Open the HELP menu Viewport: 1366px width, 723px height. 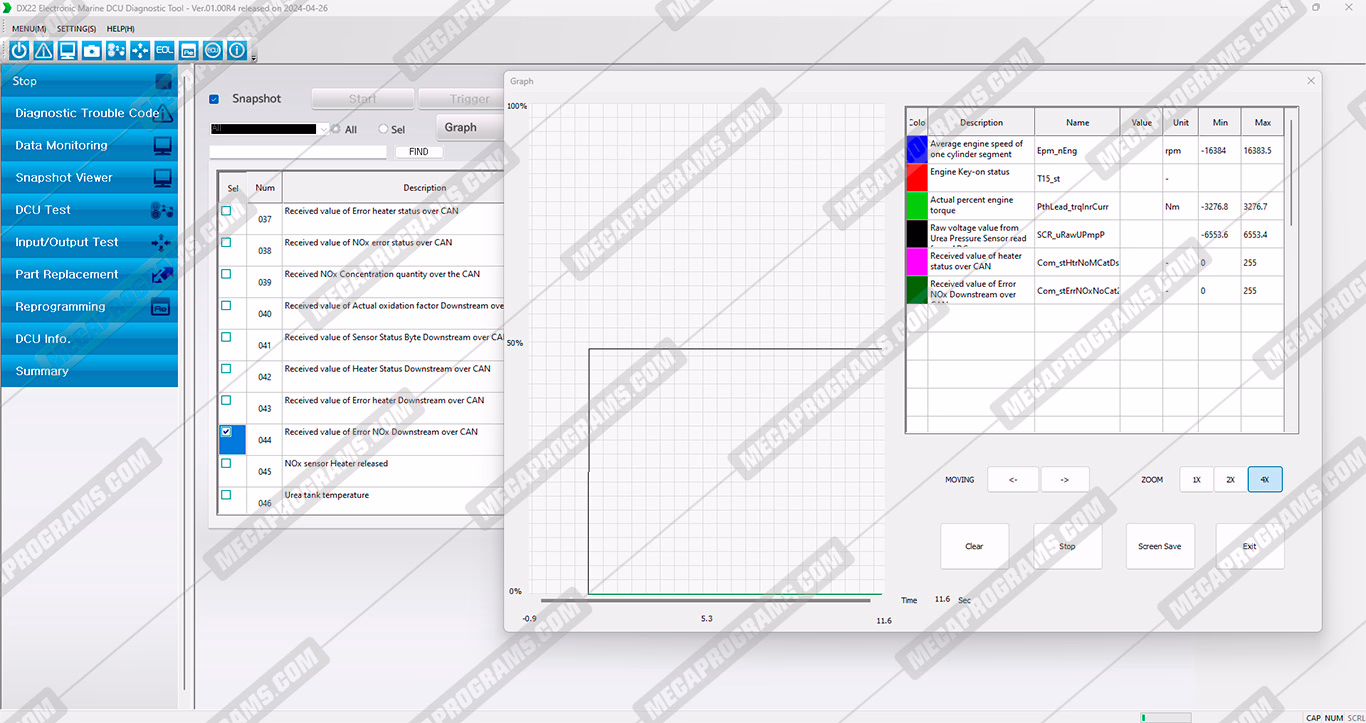tap(120, 29)
